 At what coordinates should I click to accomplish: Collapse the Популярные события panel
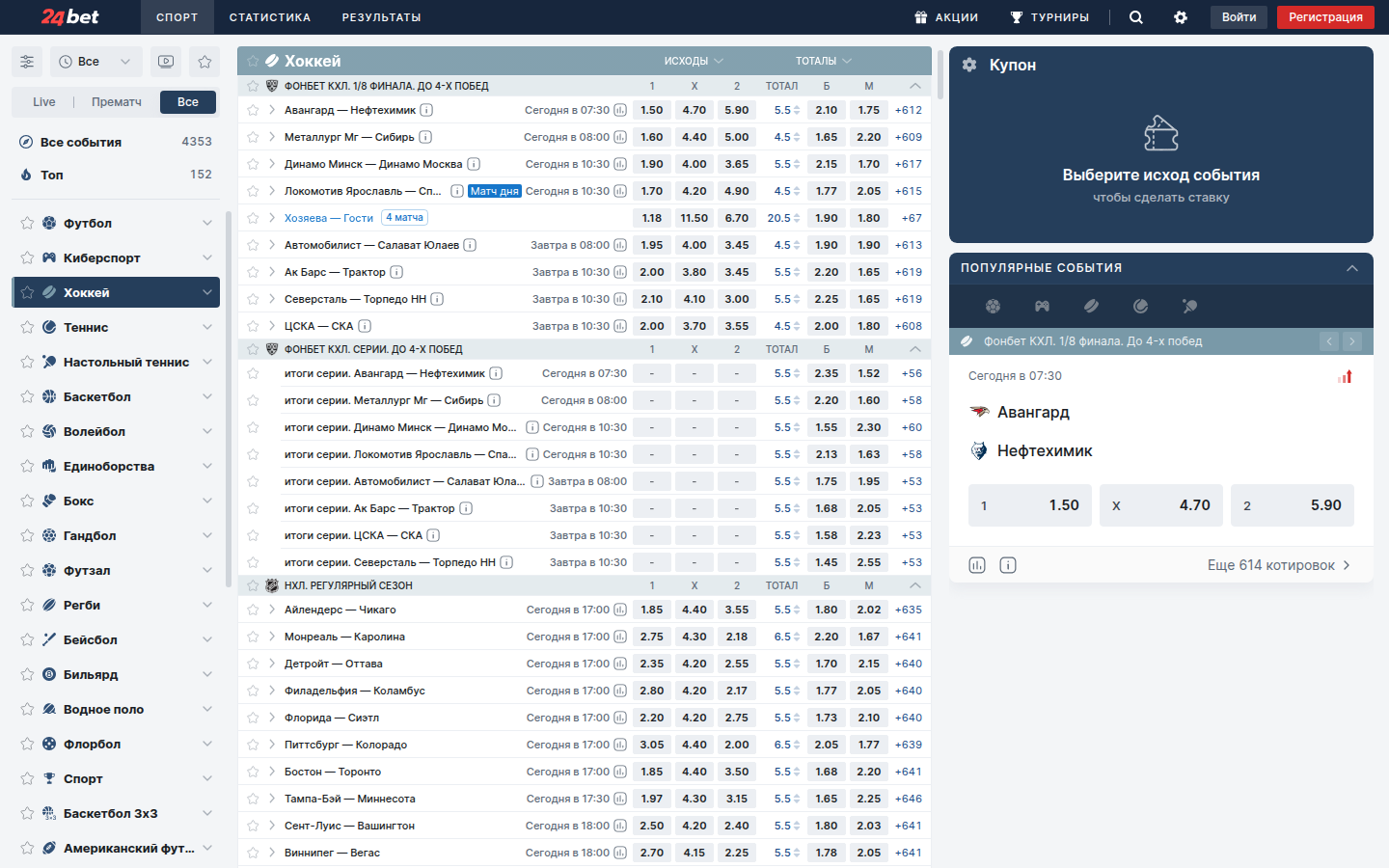click(1351, 268)
